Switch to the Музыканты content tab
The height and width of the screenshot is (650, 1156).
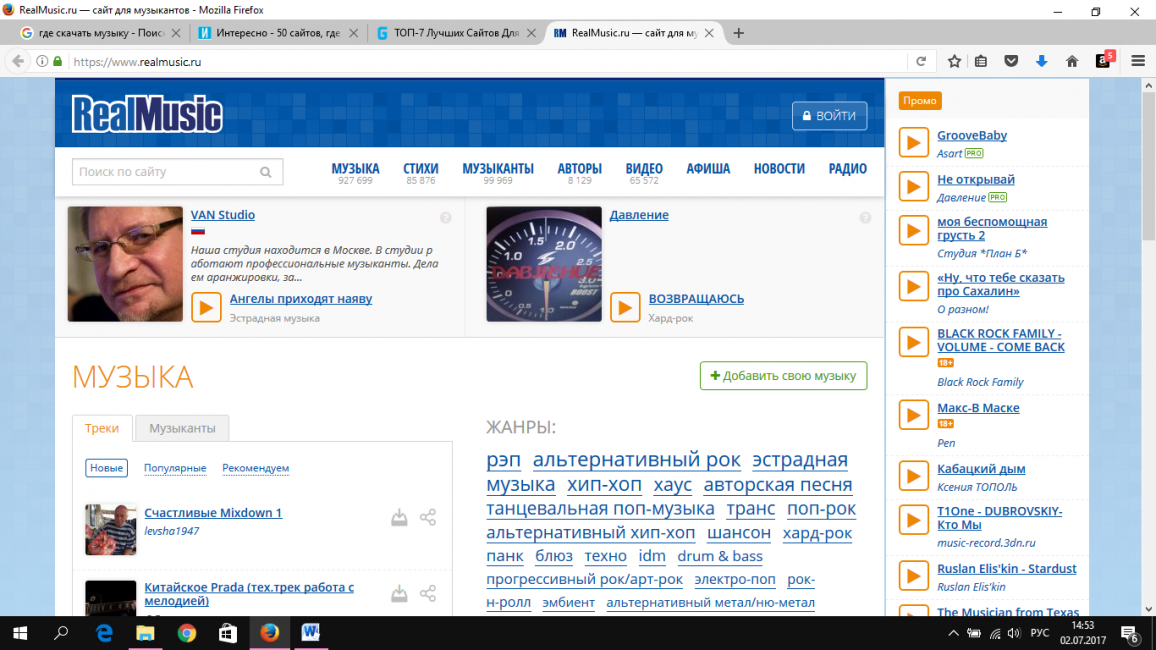click(182, 428)
